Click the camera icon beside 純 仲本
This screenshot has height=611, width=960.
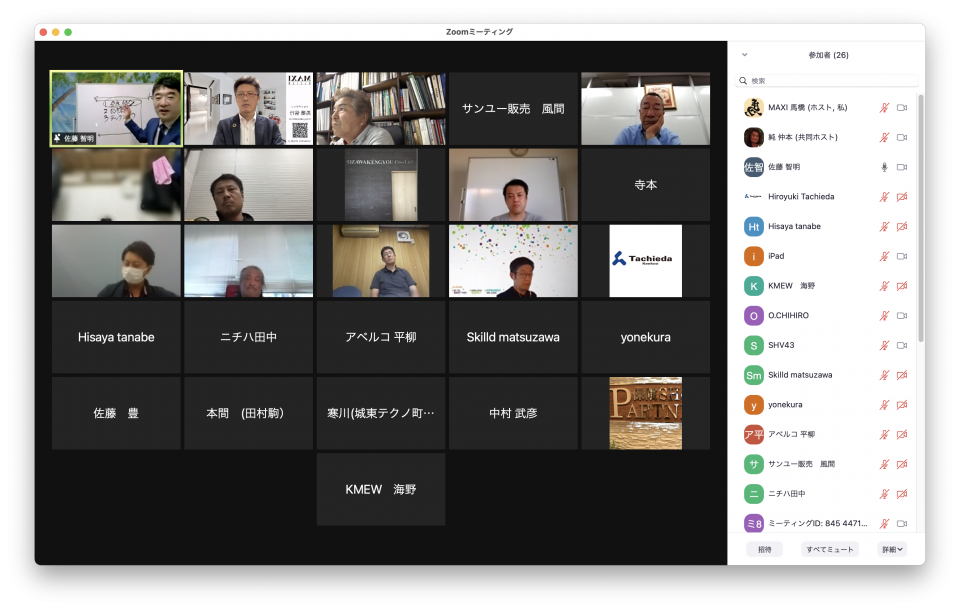click(x=902, y=137)
